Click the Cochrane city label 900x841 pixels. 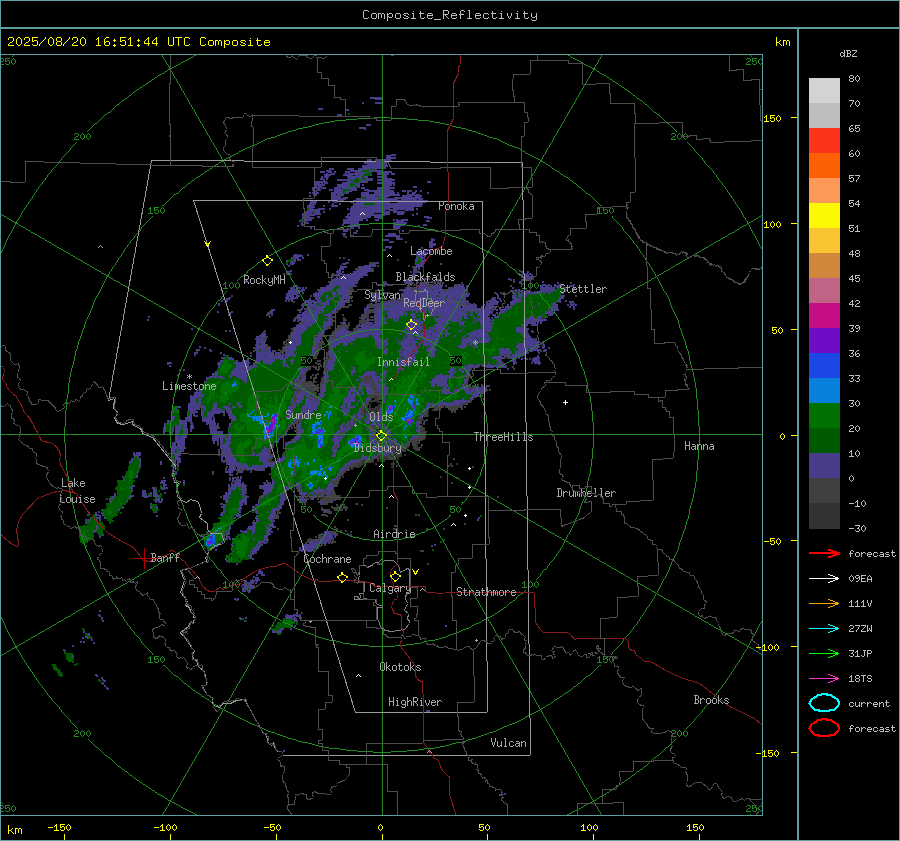click(x=327, y=559)
